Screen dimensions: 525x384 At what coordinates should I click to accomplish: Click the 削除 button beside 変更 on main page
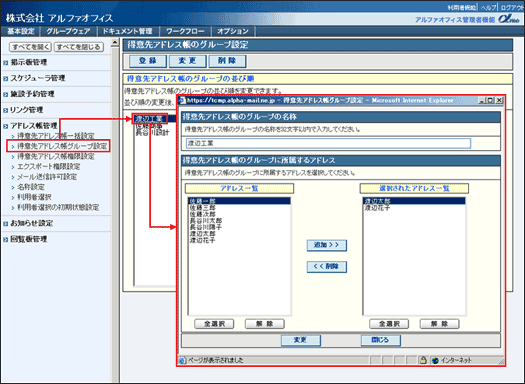[x=227, y=61]
